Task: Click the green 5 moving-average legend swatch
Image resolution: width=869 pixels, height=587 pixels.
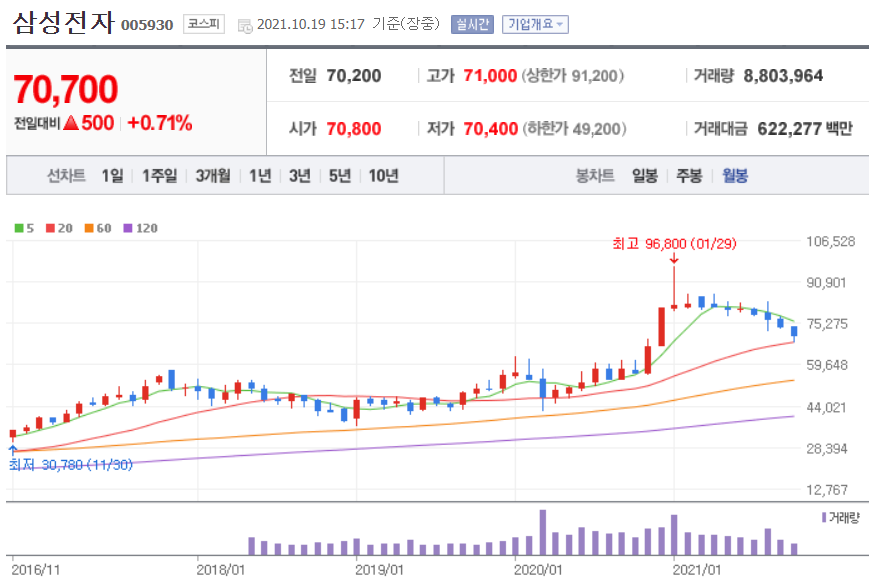Action: pos(19,228)
